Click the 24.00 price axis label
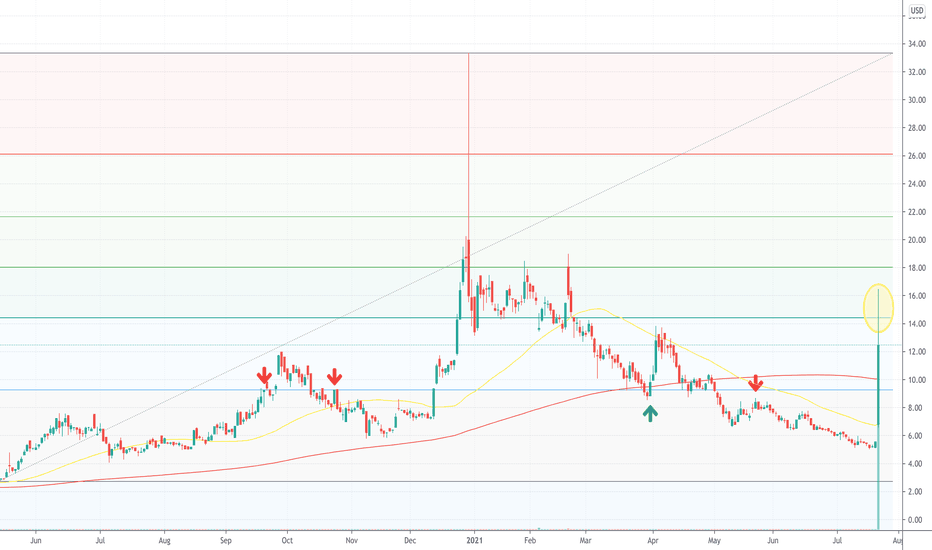Viewport: 932px width, 550px height. click(x=917, y=184)
